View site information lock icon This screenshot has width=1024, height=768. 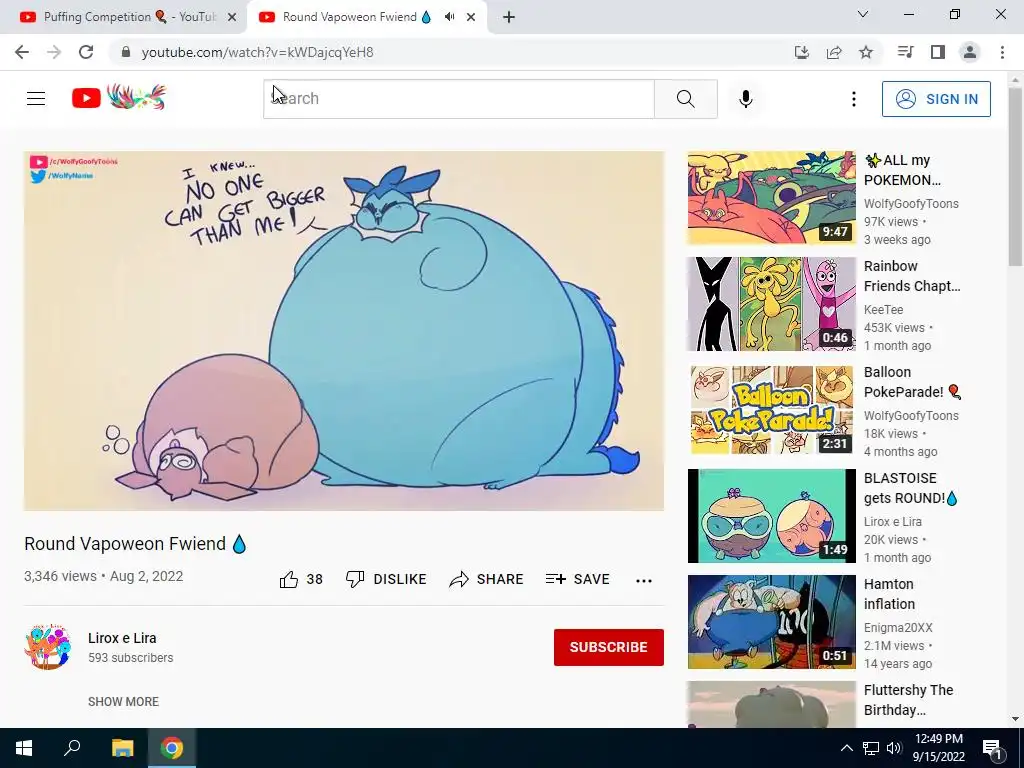(x=126, y=52)
